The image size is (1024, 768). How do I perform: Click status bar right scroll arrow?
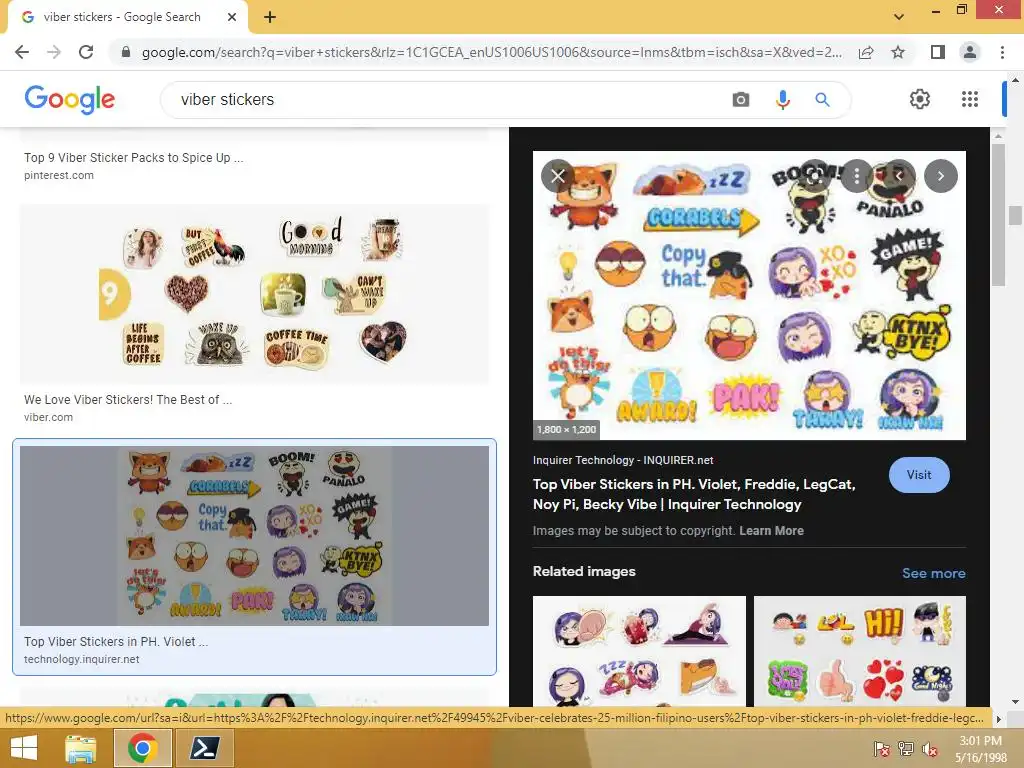coord(998,719)
